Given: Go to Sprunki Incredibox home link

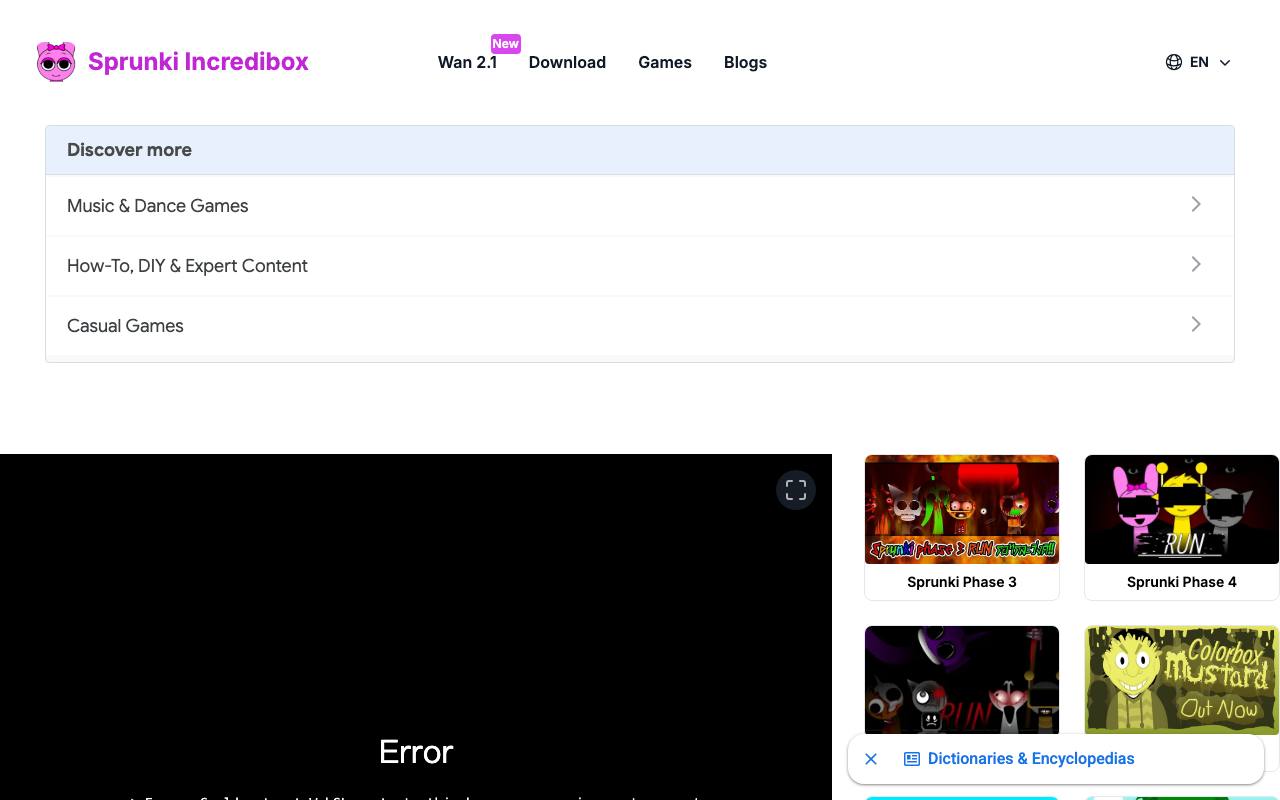Looking at the screenshot, I should [x=198, y=62].
